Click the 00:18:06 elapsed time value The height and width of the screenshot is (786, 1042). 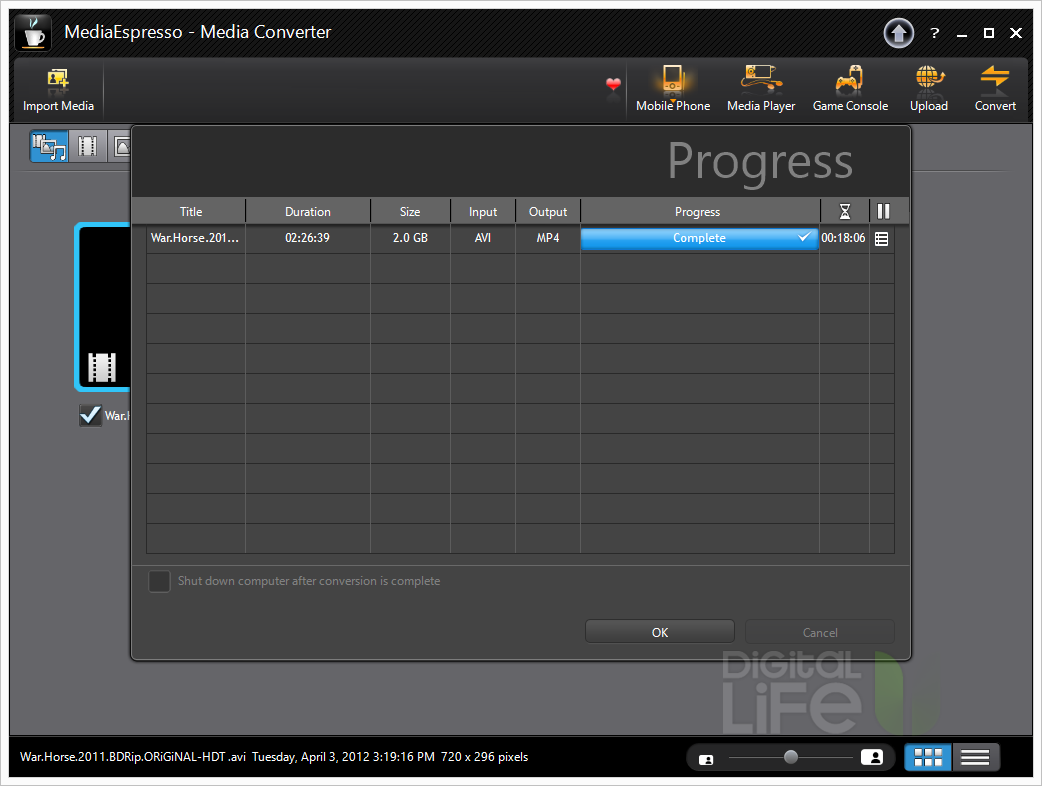[x=843, y=238]
